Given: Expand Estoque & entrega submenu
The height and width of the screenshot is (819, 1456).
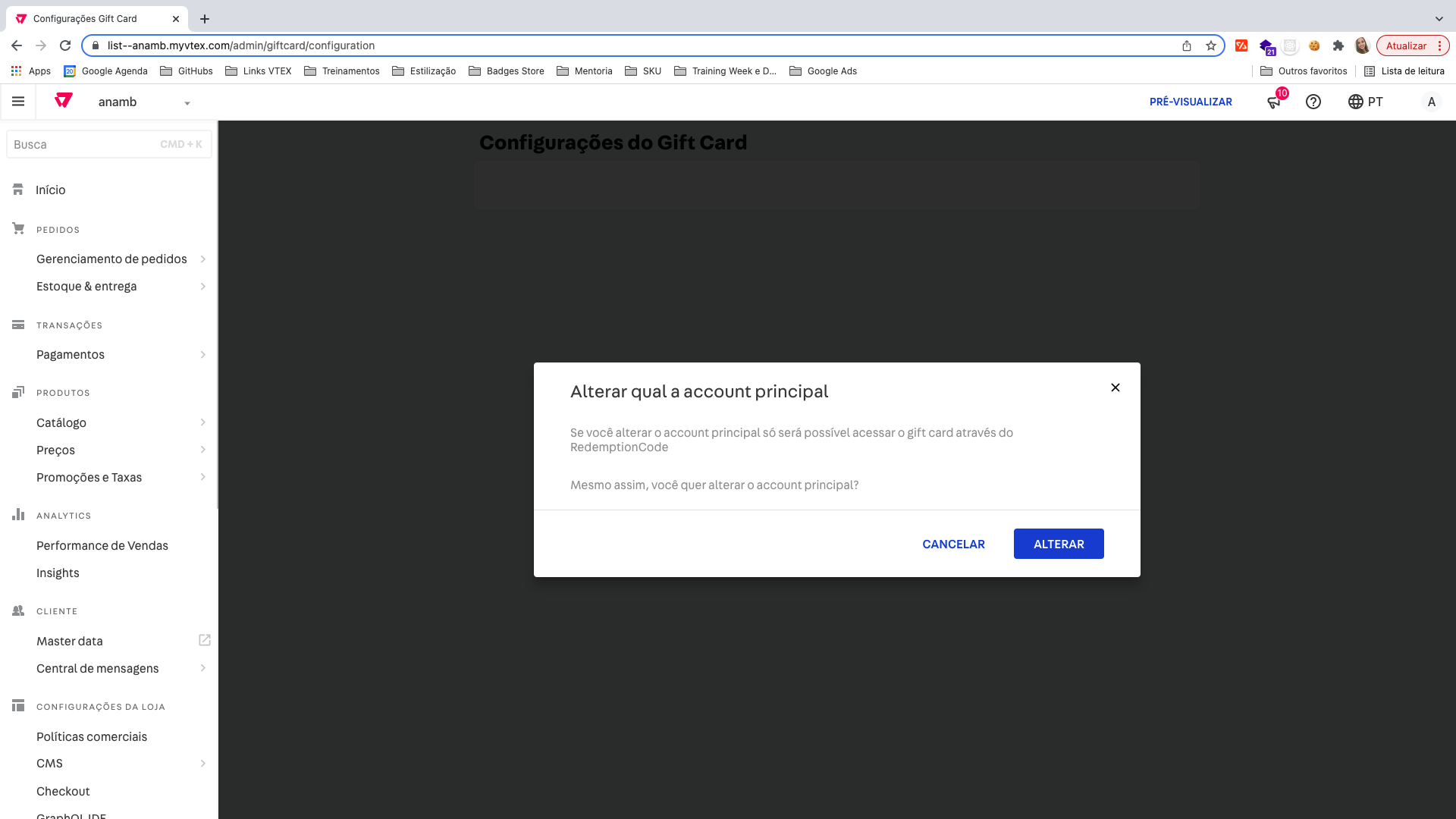Looking at the screenshot, I should [x=121, y=286].
